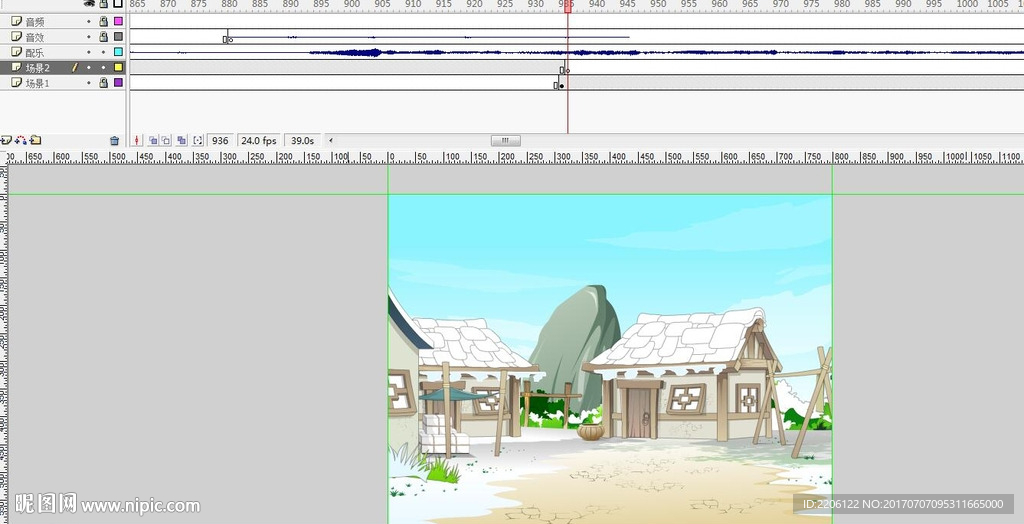Image resolution: width=1024 pixels, height=524 pixels.
Task: Click frame 950 on the timeline ruler
Action: 658,4
